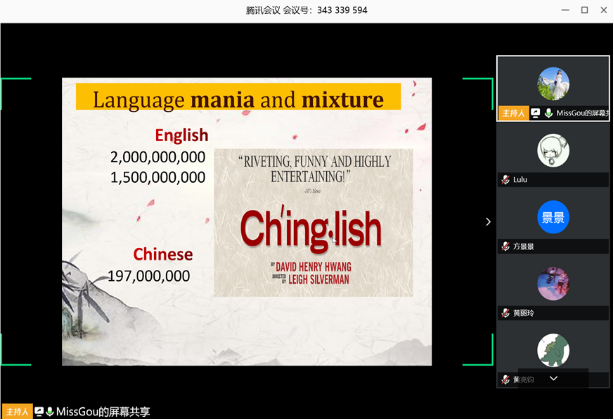
Task: Click the Chinglish poster image
Action: (x=313, y=222)
